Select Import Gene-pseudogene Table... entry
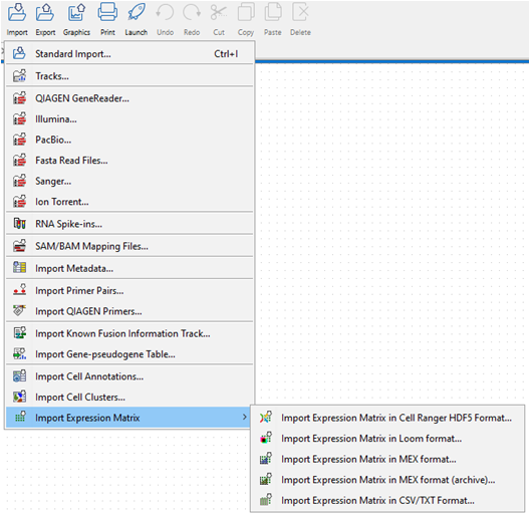 [130, 354]
